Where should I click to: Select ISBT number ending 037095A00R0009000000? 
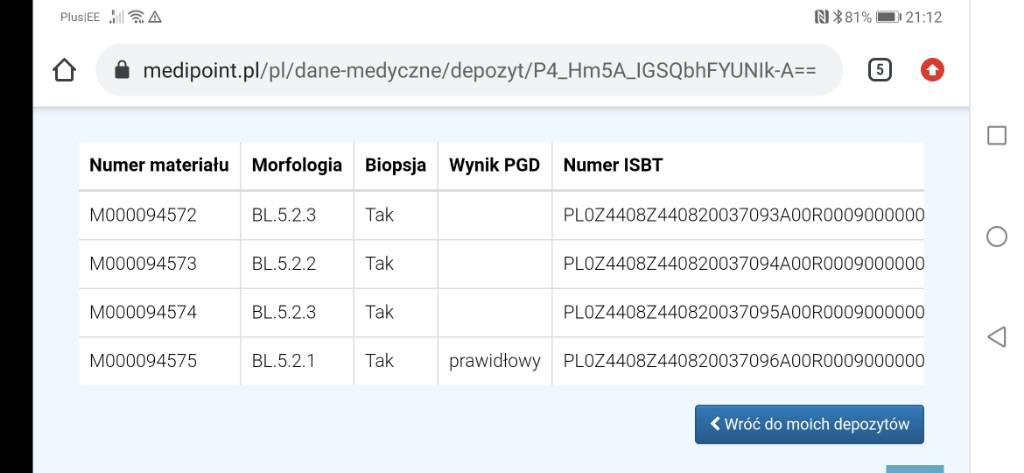tap(743, 312)
